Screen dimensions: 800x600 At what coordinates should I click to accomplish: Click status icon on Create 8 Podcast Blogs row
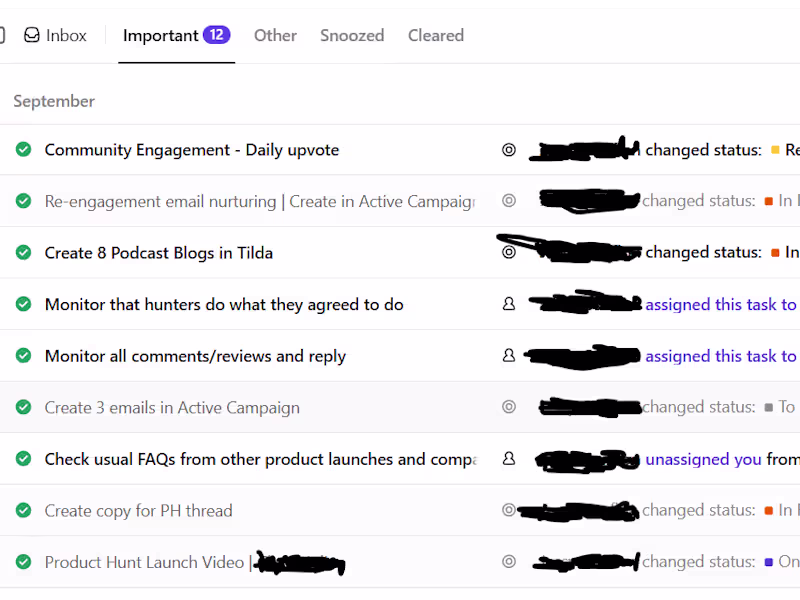[x=509, y=253]
